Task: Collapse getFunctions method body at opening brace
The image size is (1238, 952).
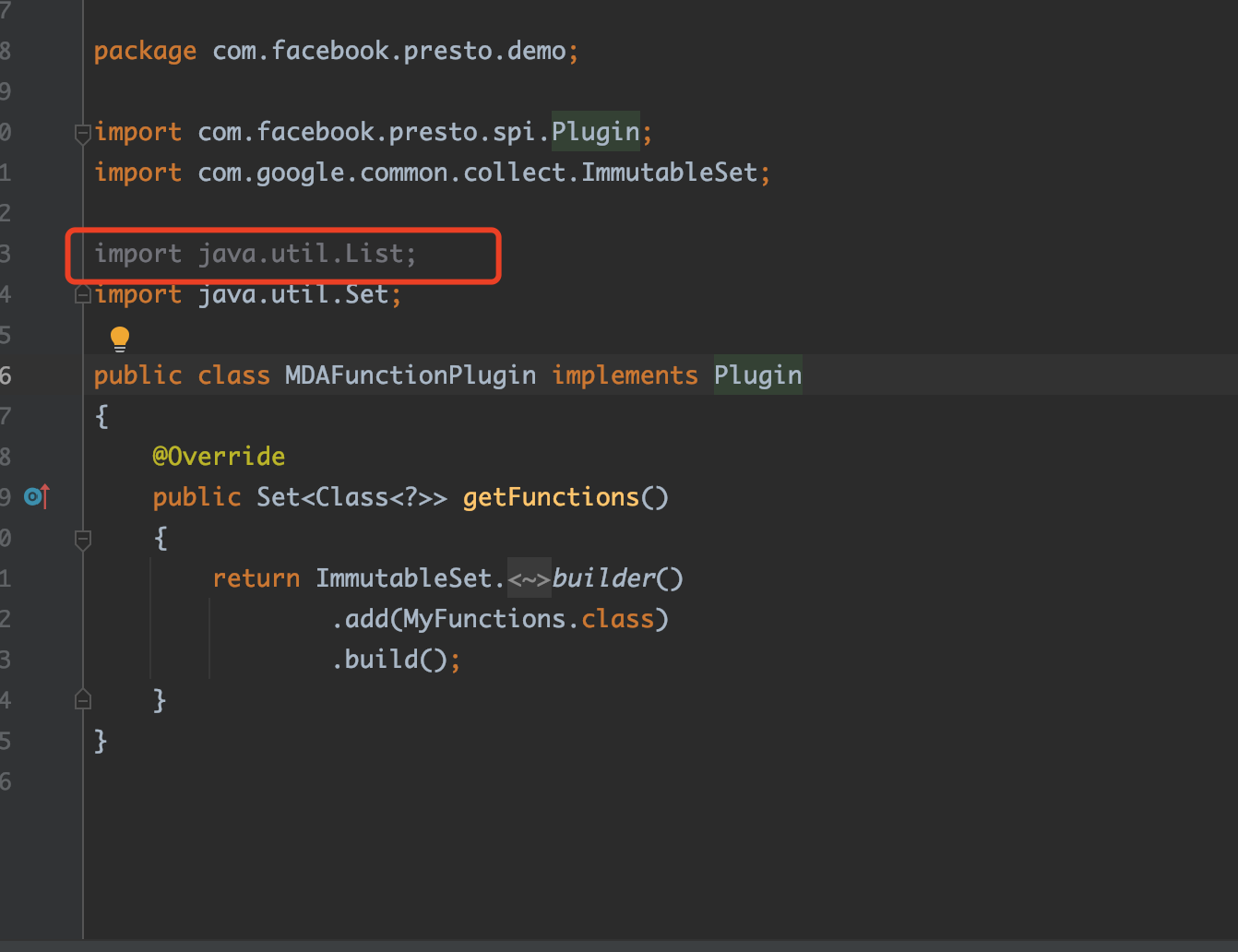Action: 82,539
